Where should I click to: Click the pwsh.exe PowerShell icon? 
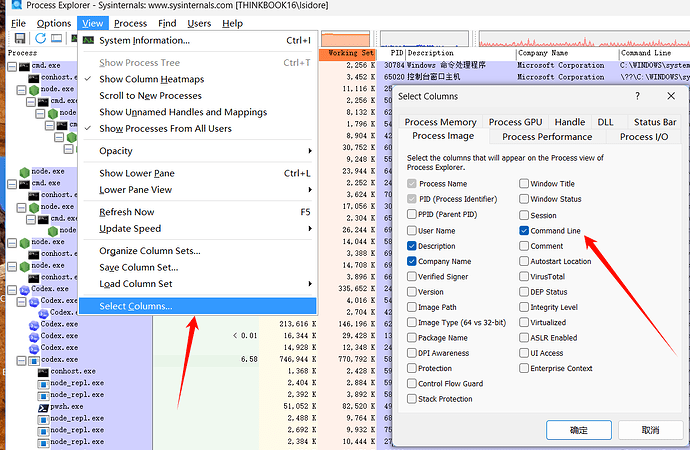point(43,407)
